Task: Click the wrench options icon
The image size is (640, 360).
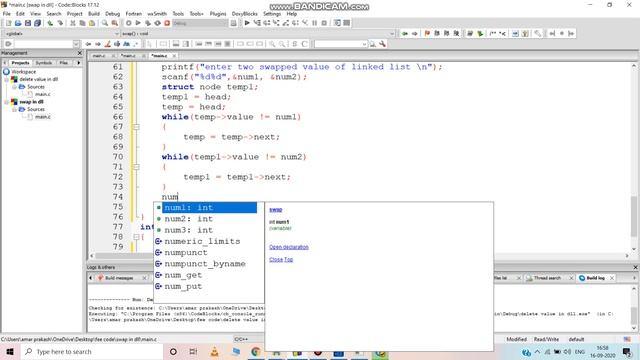Action: 382,44
